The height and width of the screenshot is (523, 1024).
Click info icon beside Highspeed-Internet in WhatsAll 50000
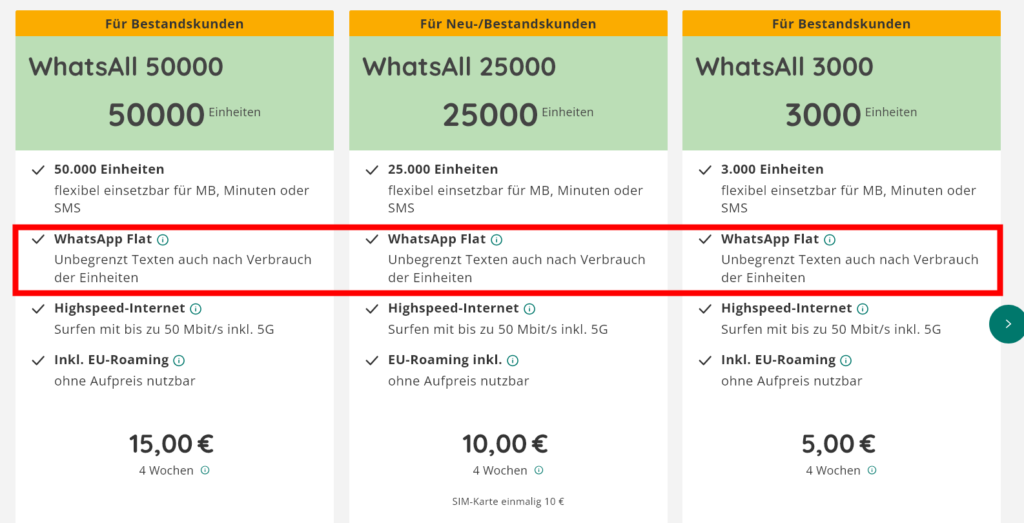(x=196, y=309)
